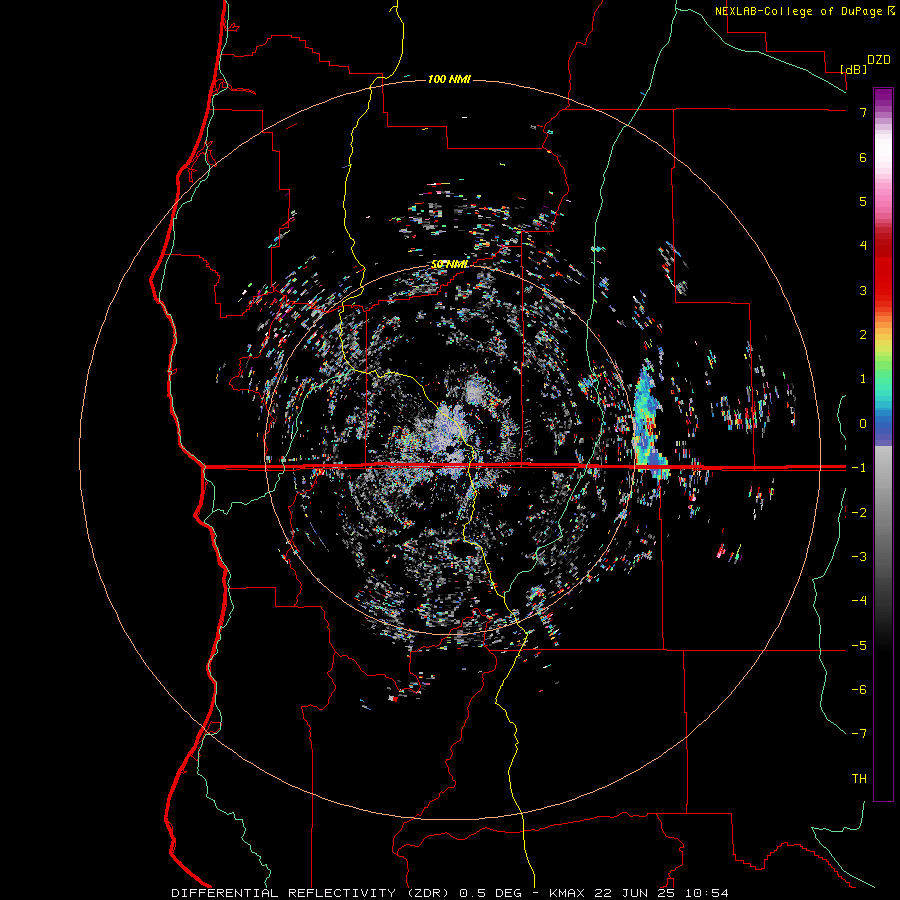900x900 pixels.
Task: Click the 100 NMI range ring label
Action: [x=449, y=79]
